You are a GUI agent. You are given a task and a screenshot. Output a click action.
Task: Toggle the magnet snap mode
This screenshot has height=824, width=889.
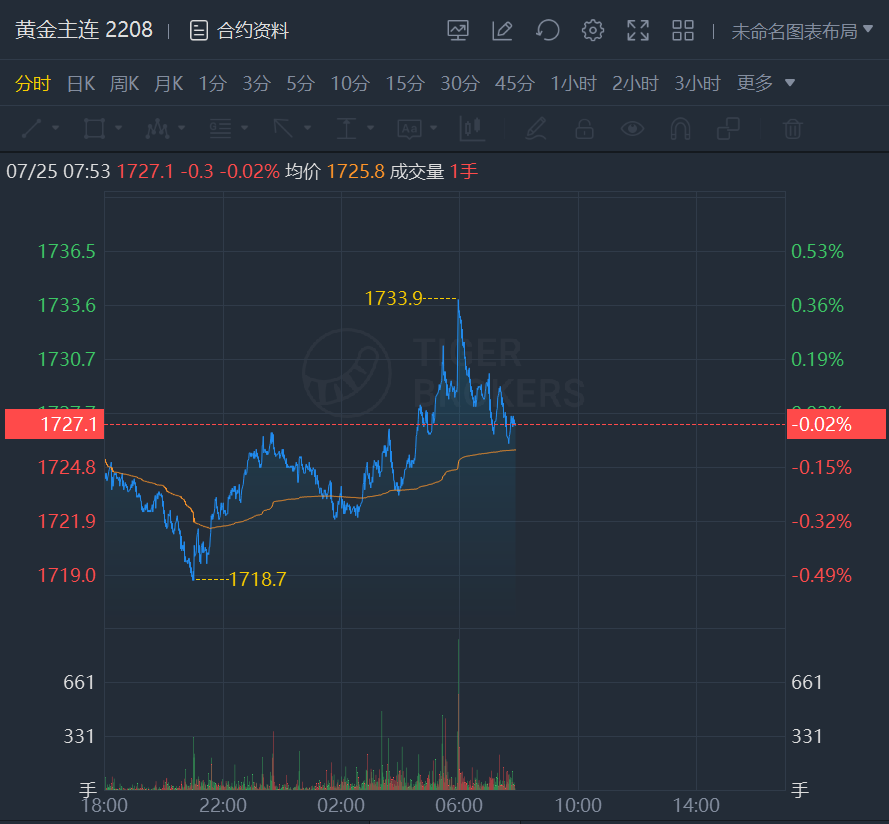680,128
